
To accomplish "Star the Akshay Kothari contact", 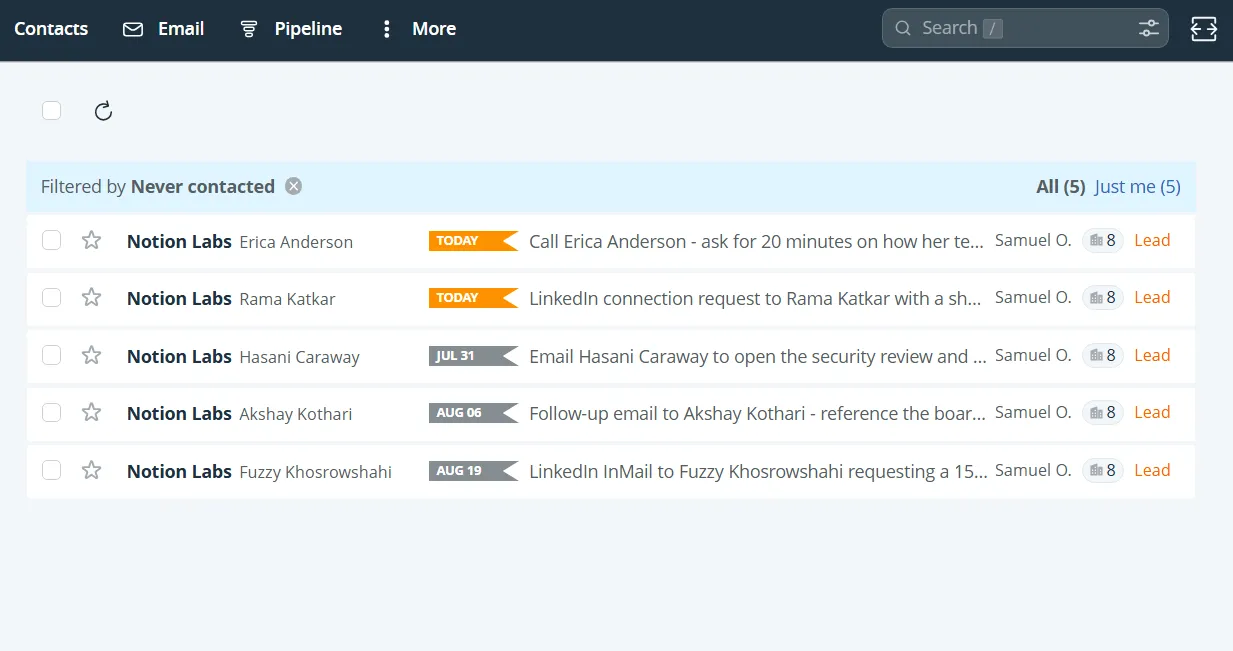I will point(91,412).
